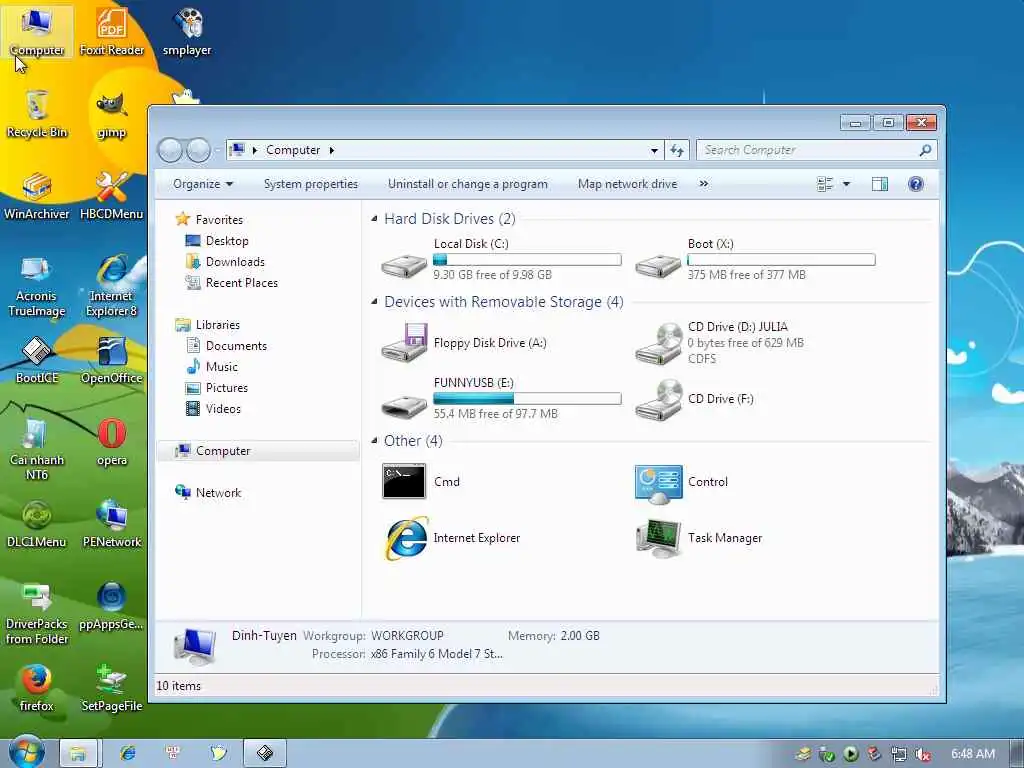Select the Computer desktop icon
This screenshot has height=768, width=1024.
click(x=37, y=33)
